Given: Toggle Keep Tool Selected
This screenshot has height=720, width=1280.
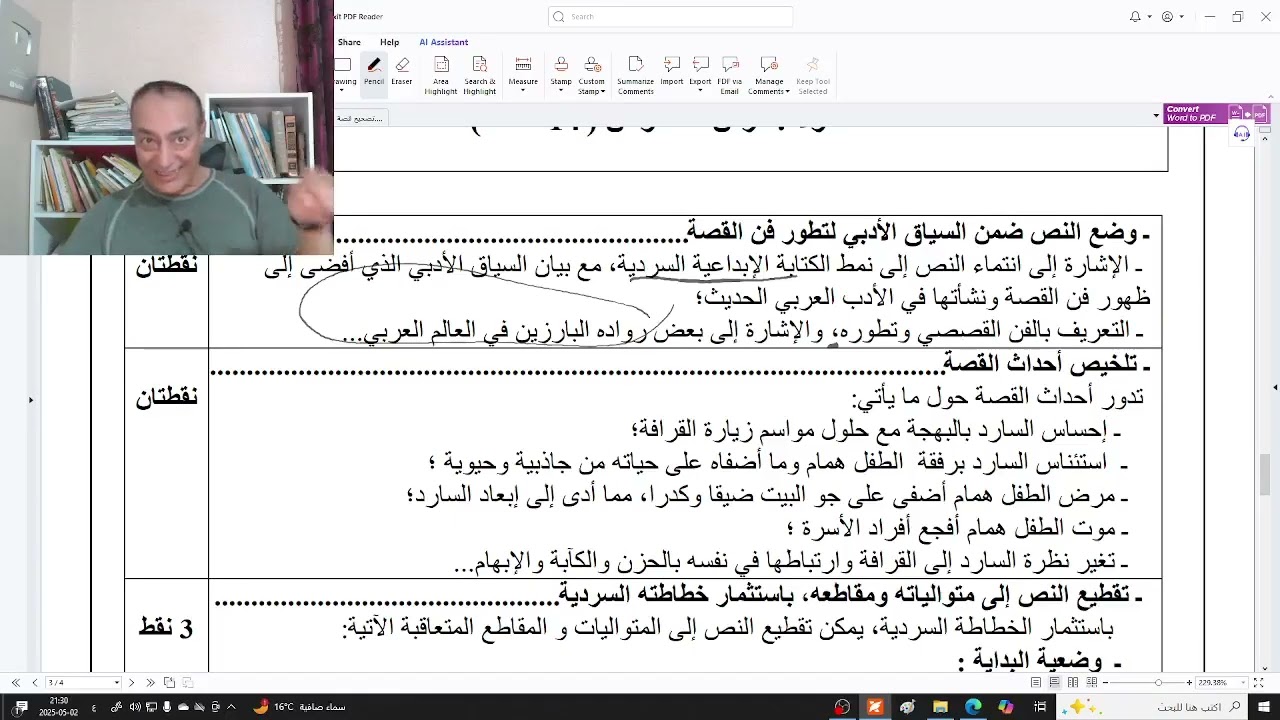Looking at the screenshot, I should 813,75.
